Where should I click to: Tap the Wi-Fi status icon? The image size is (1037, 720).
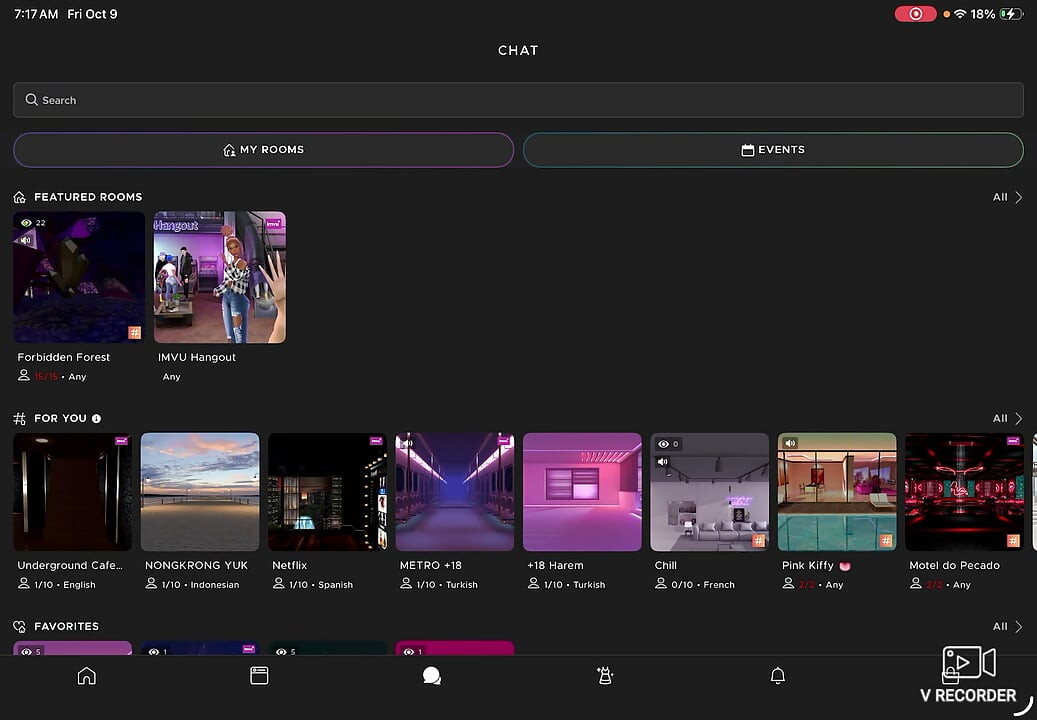pyautogui.click(x=960, y=14)
